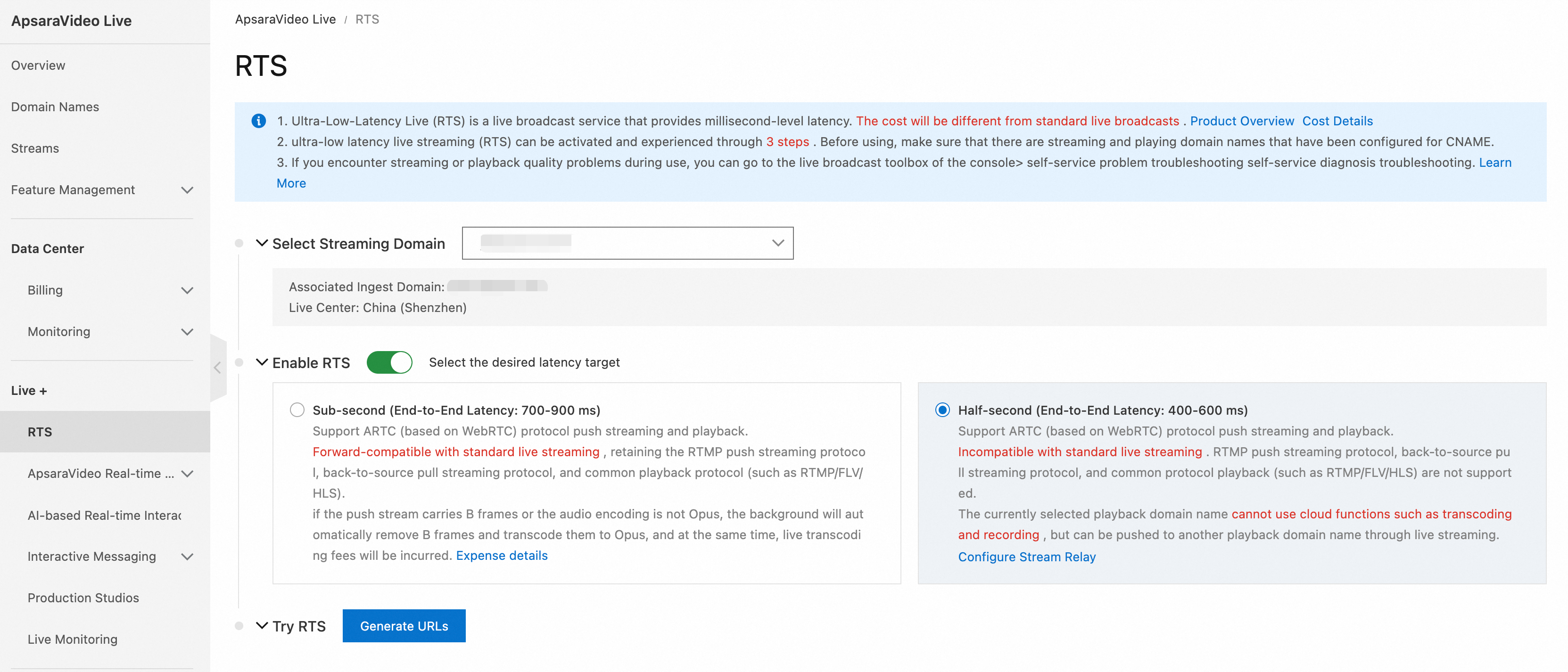Expand the Interactive Messaging submenu chevron

[x=188, y=557]
